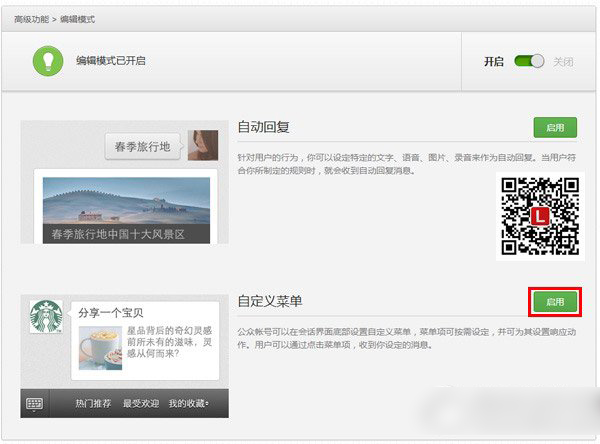Click the Starbucks logo avatar
This screenshot has width=600, height=444.
pos(46,316)
